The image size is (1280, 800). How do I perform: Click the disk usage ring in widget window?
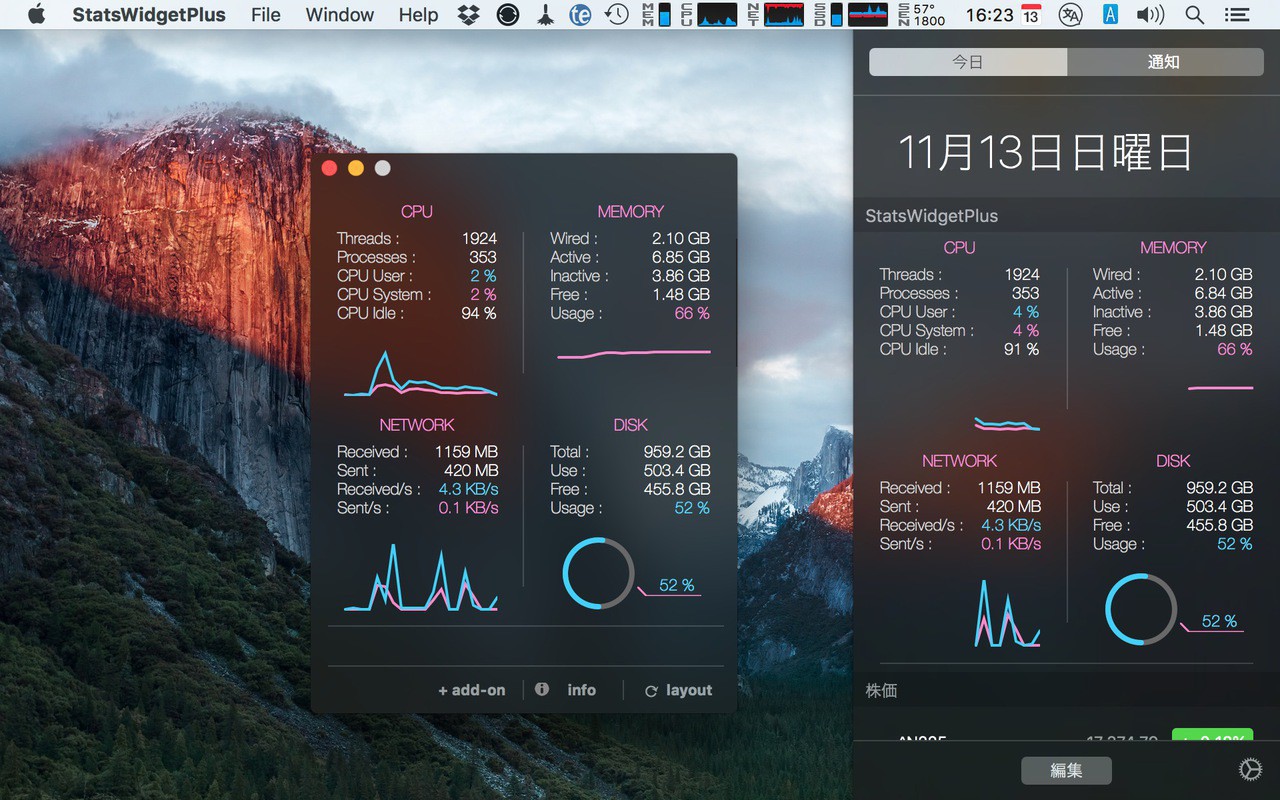598,573
